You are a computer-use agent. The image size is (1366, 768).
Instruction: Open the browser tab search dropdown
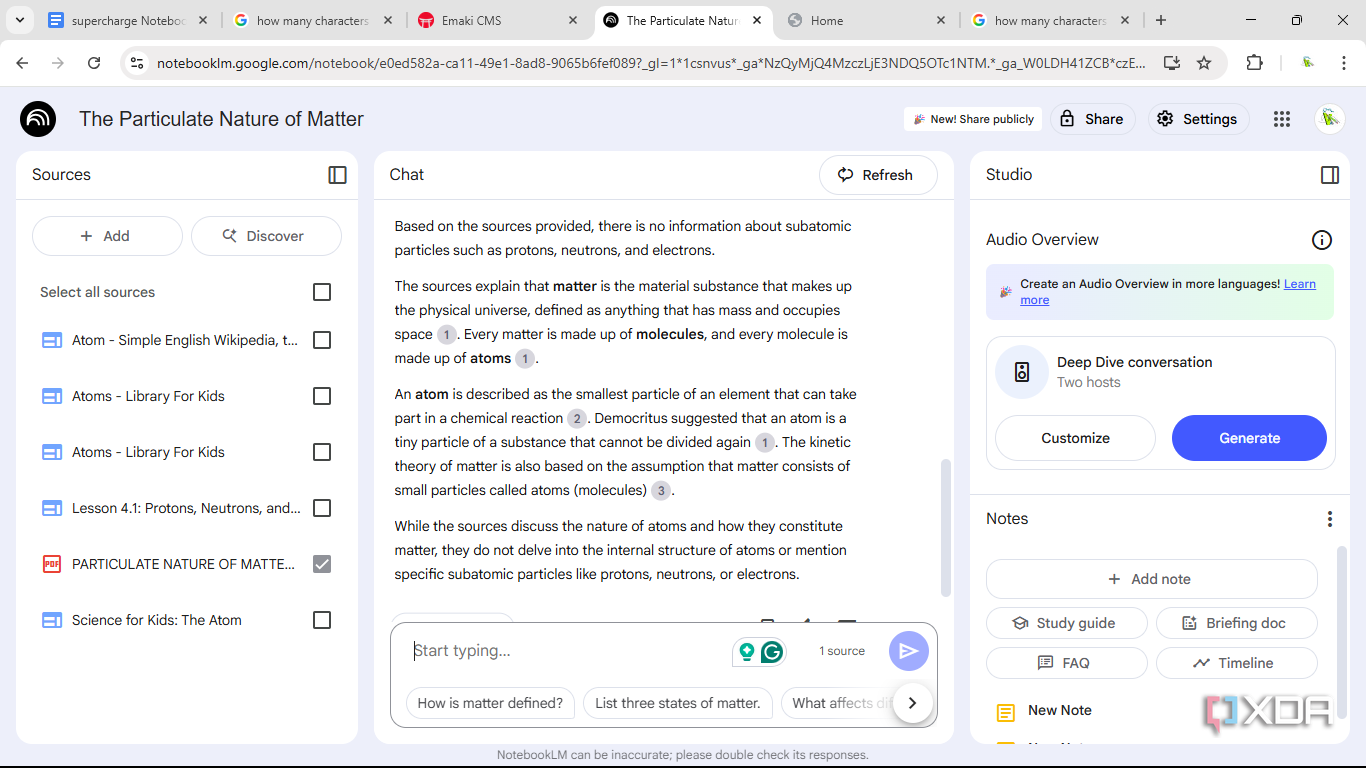(20, 20)
